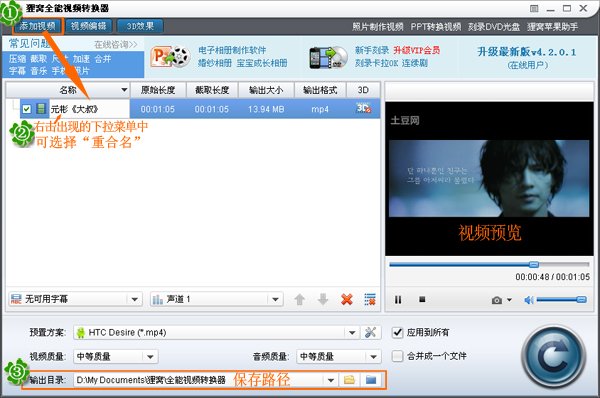Click the wrench preset settings icon
Image resolution: width=600 pixels, height=398 pixels.
pyautogui.click(x=370, y=332)
